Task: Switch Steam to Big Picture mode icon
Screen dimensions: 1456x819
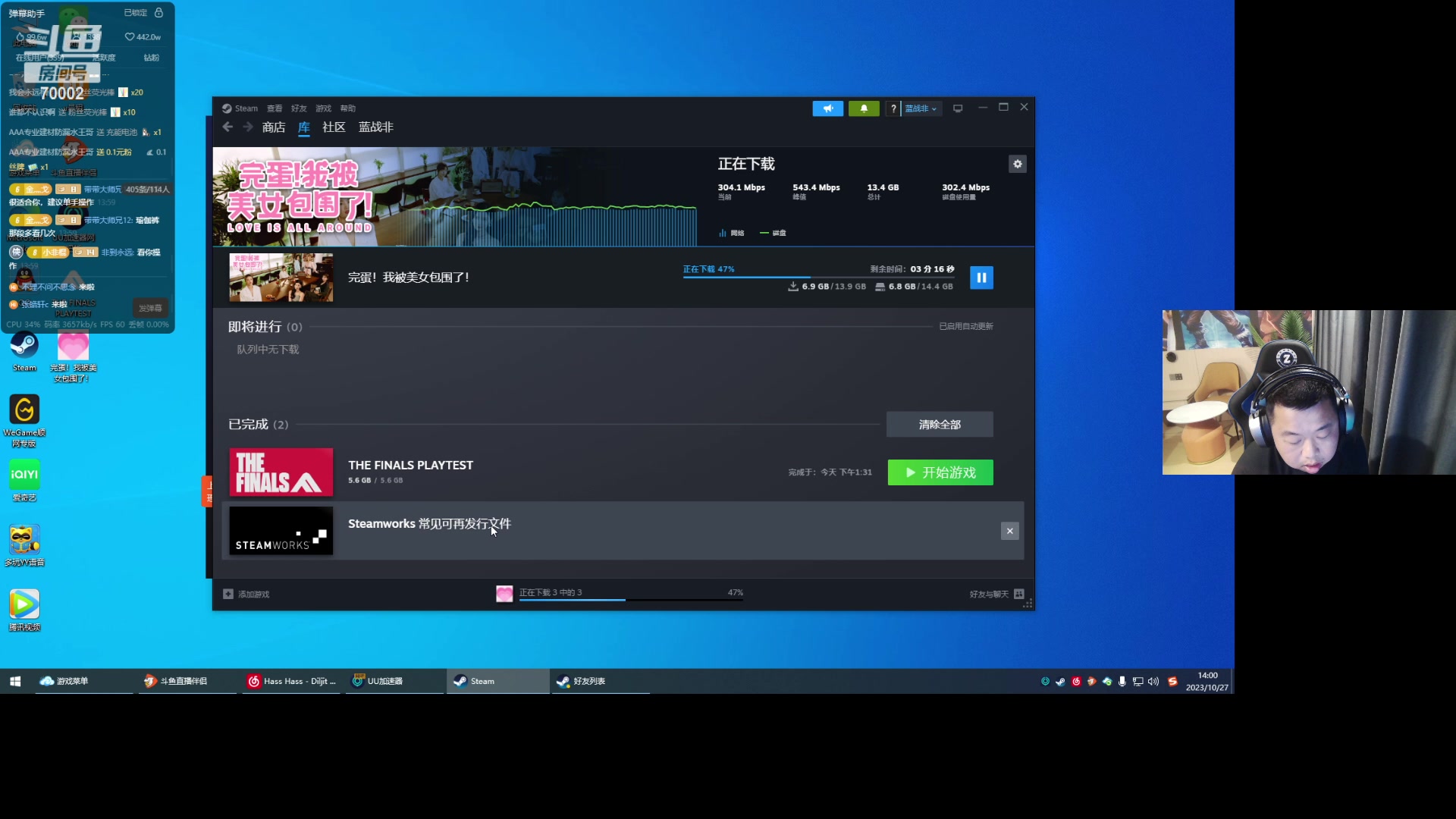Action: (958, 108)
